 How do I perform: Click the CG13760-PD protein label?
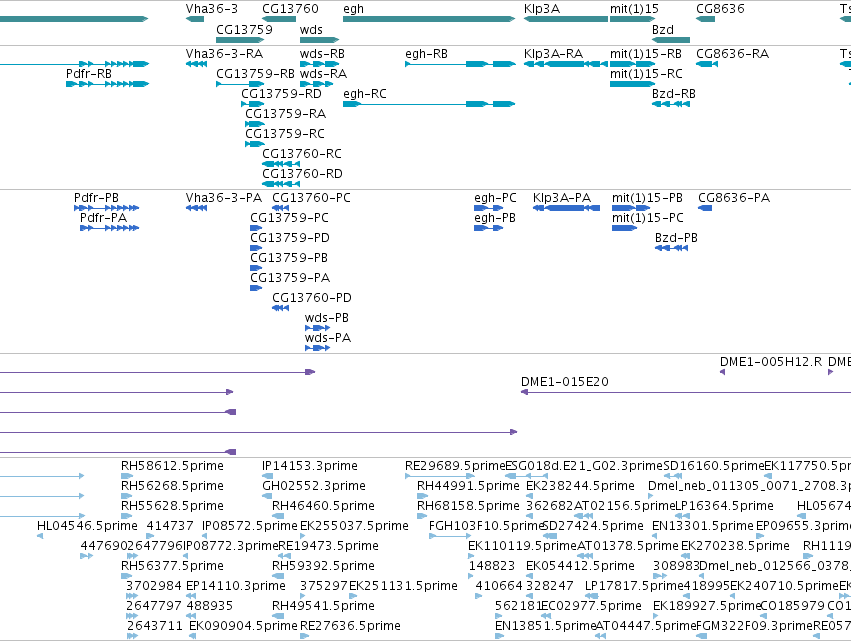312,299
